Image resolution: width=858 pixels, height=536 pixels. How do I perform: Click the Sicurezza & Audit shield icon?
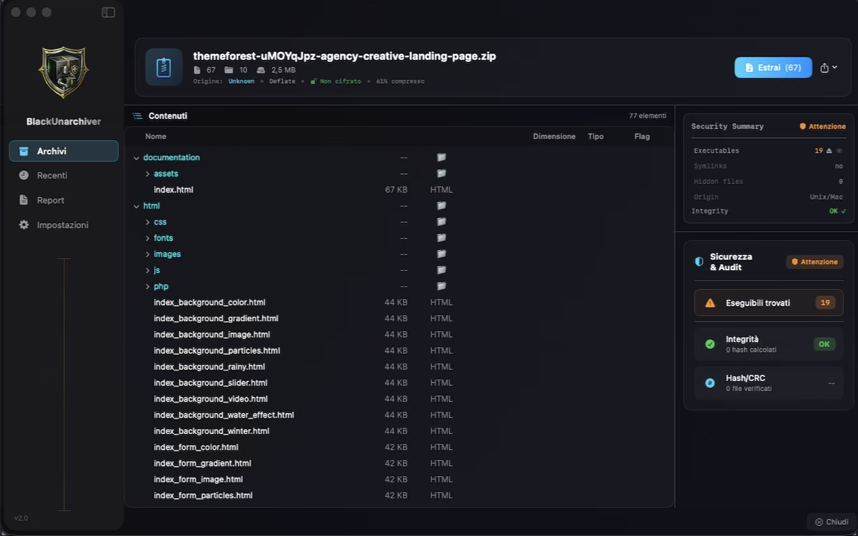[x=699, y=262]
